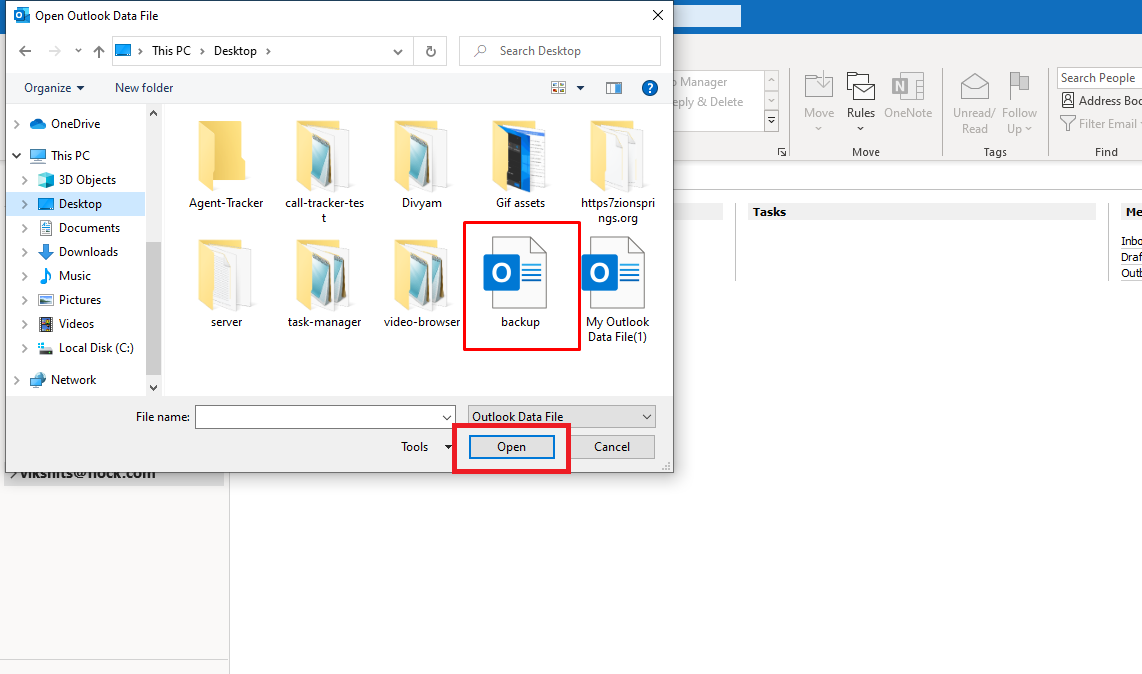Open the File name history dropdown arrow
Image resolution: width=1142 pixels, height=674 pixels.
click(446, 418)
